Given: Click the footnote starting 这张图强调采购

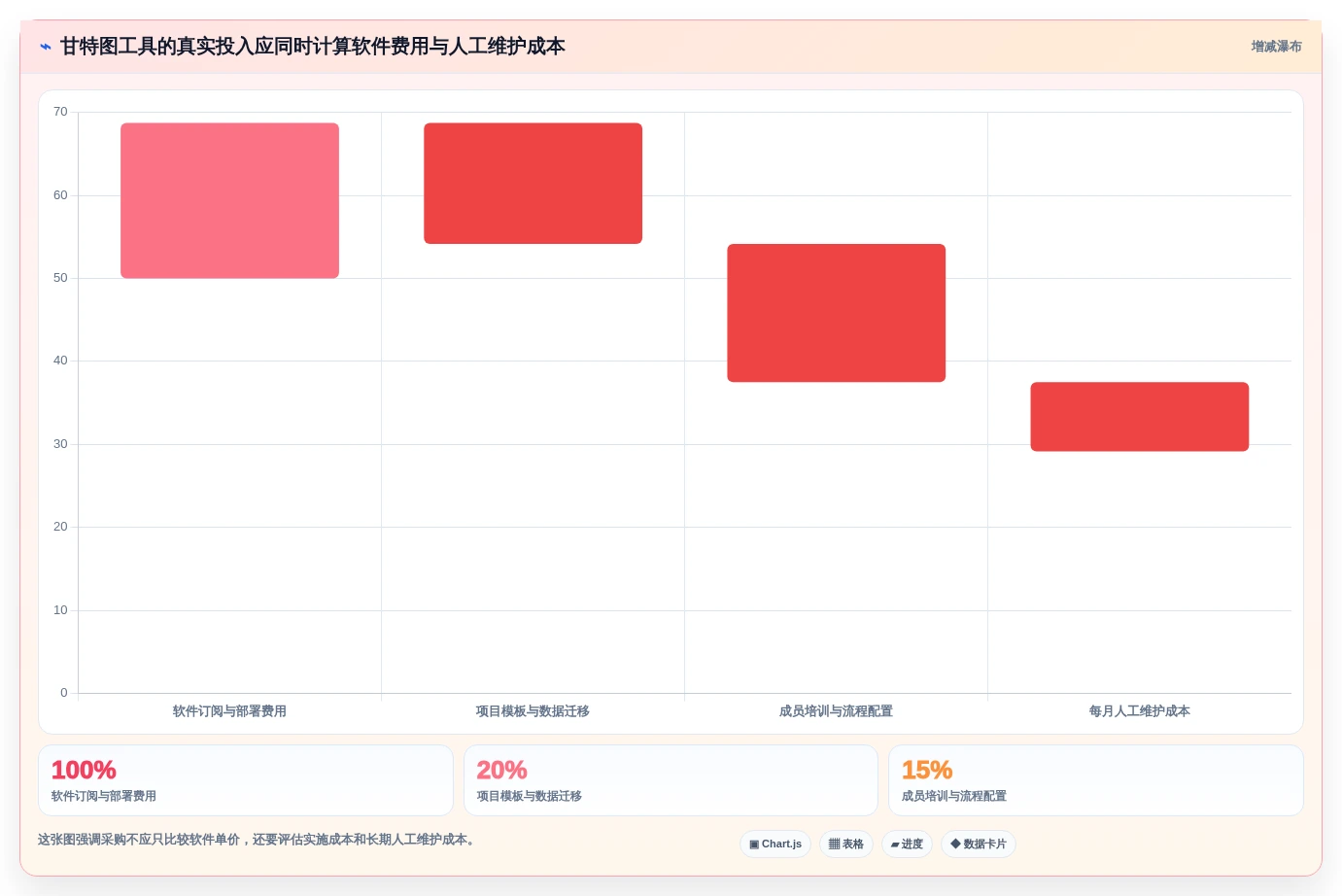Looking at the screenshot, I should pos(258,840).
